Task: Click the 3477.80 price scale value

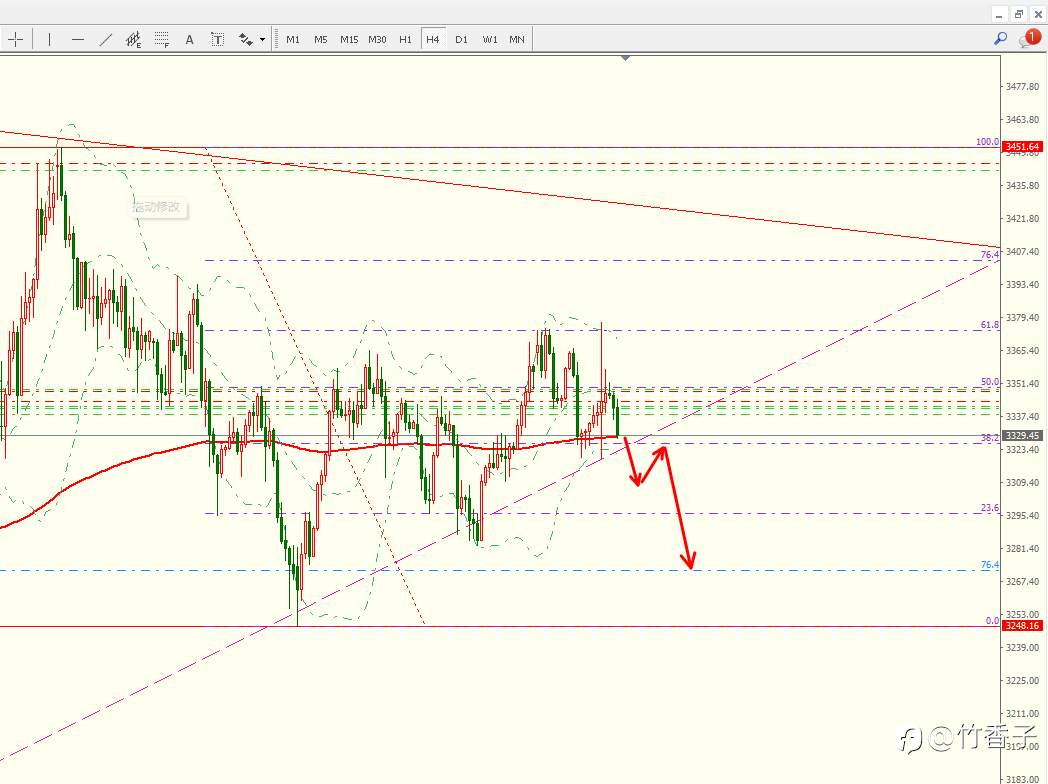Action: tap(1023, 87)
